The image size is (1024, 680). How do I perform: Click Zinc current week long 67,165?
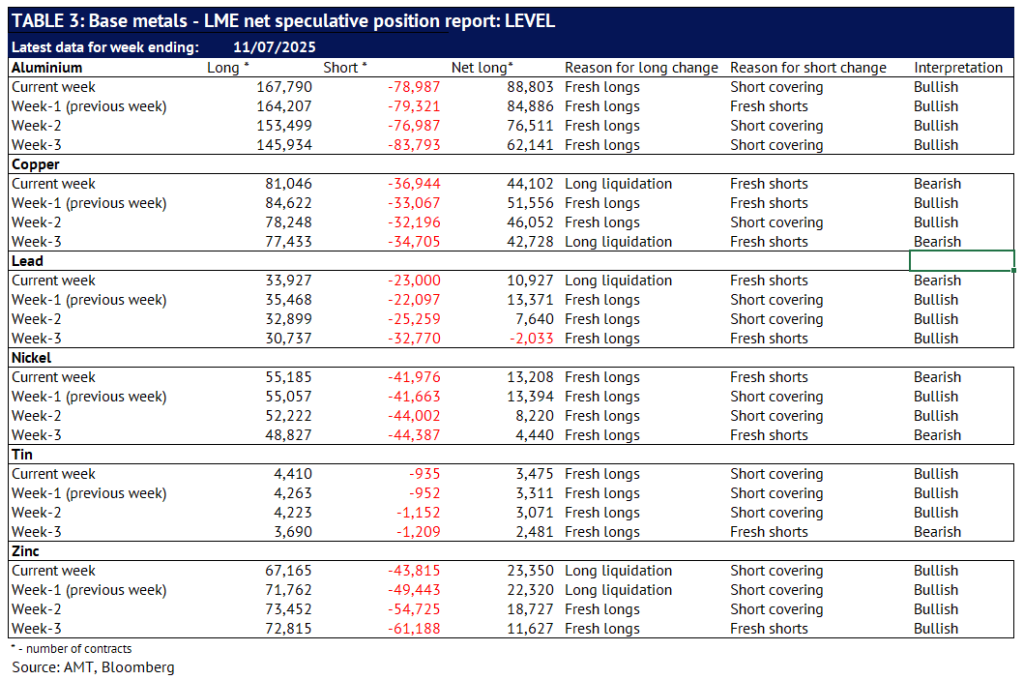coord(289,570)
